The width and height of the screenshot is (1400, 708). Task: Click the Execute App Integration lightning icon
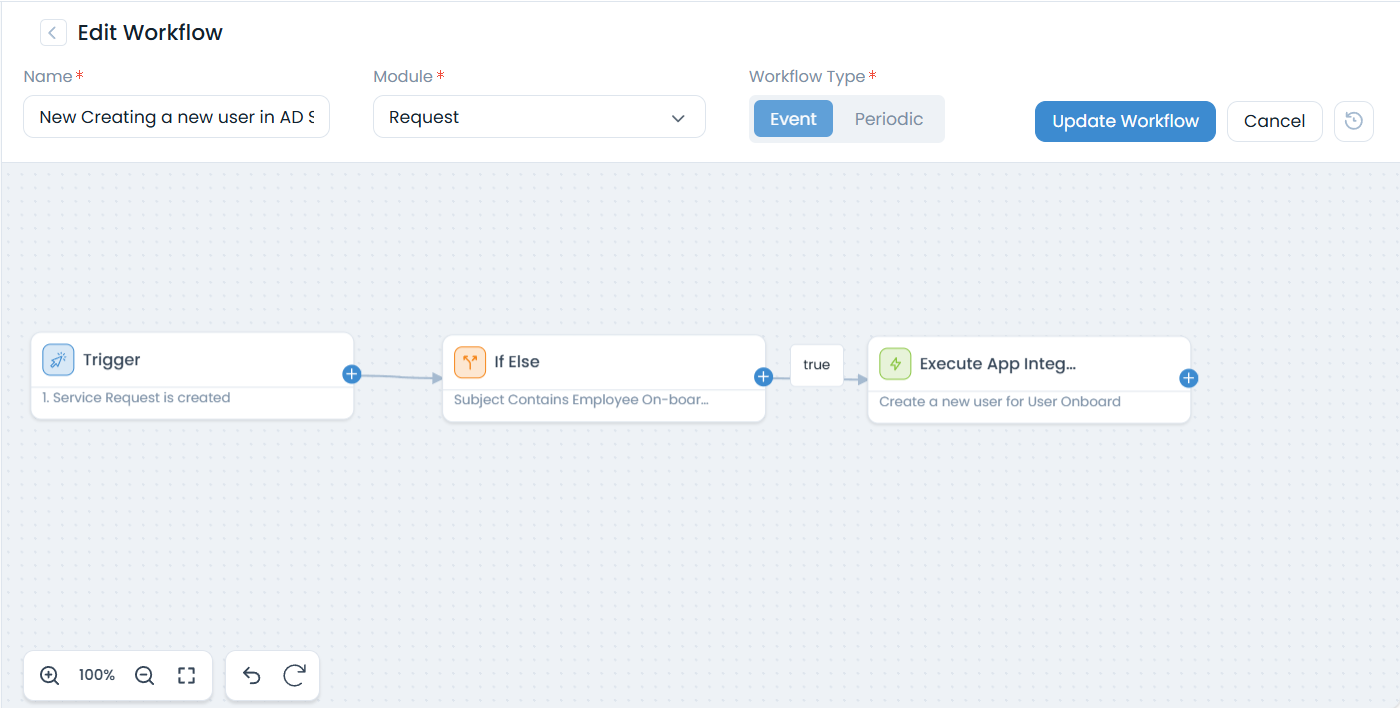(x=895, y=364)
